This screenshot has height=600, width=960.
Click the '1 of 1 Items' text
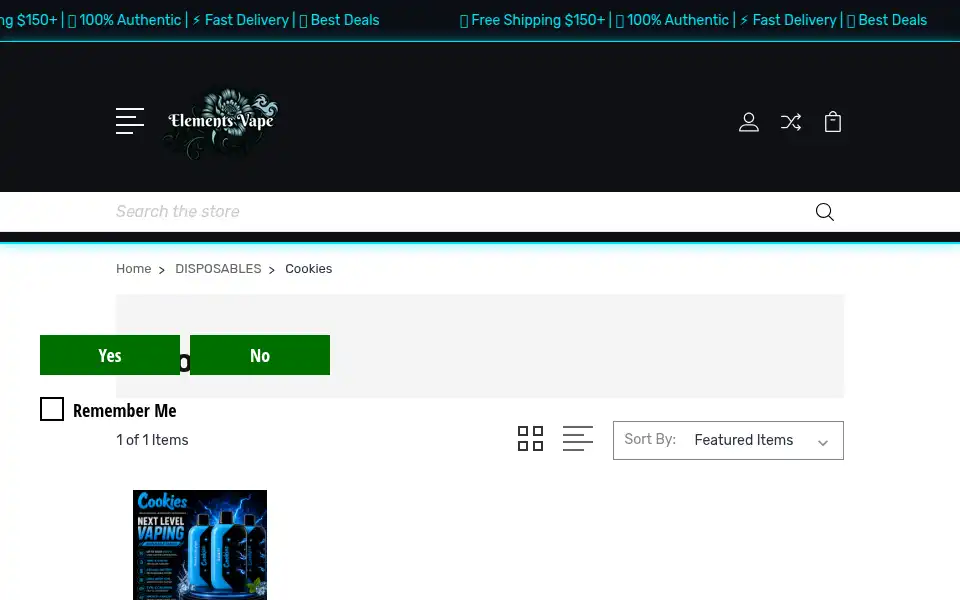point(152,440)
